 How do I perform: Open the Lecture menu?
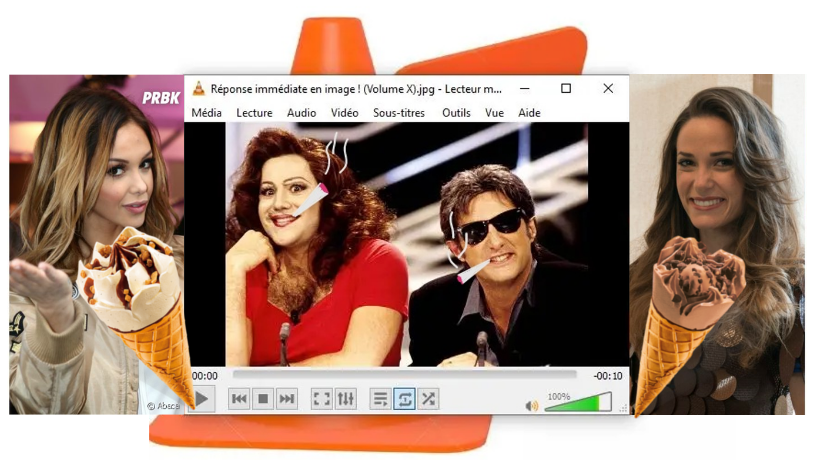tap(254, 113)
